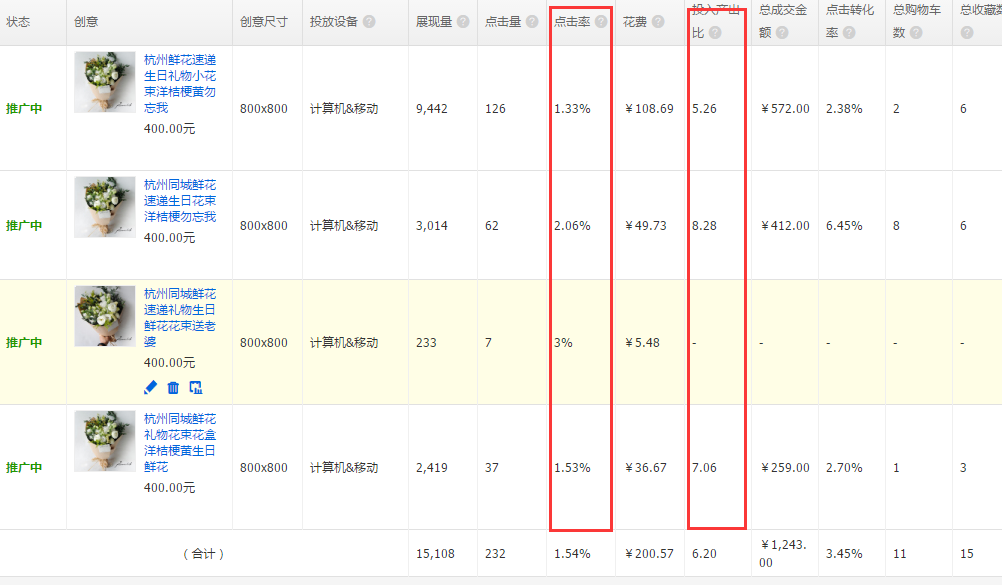Click help icon next to 点击量 header

(x=532, y=22)
